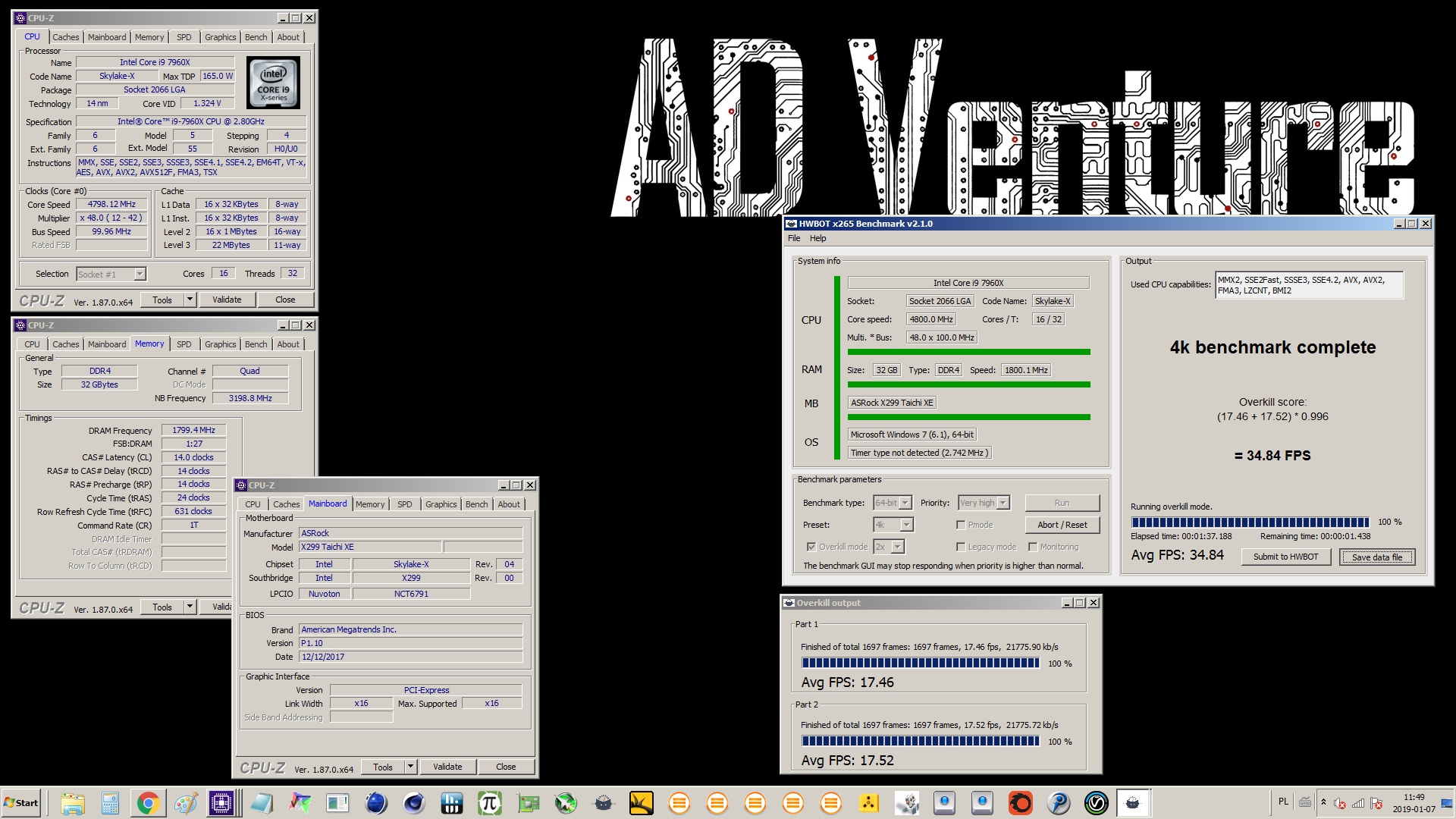Expand Tools arrow in the Memory tab window
The height and width of the screenshot is (819, 1456).
point(190,607)
